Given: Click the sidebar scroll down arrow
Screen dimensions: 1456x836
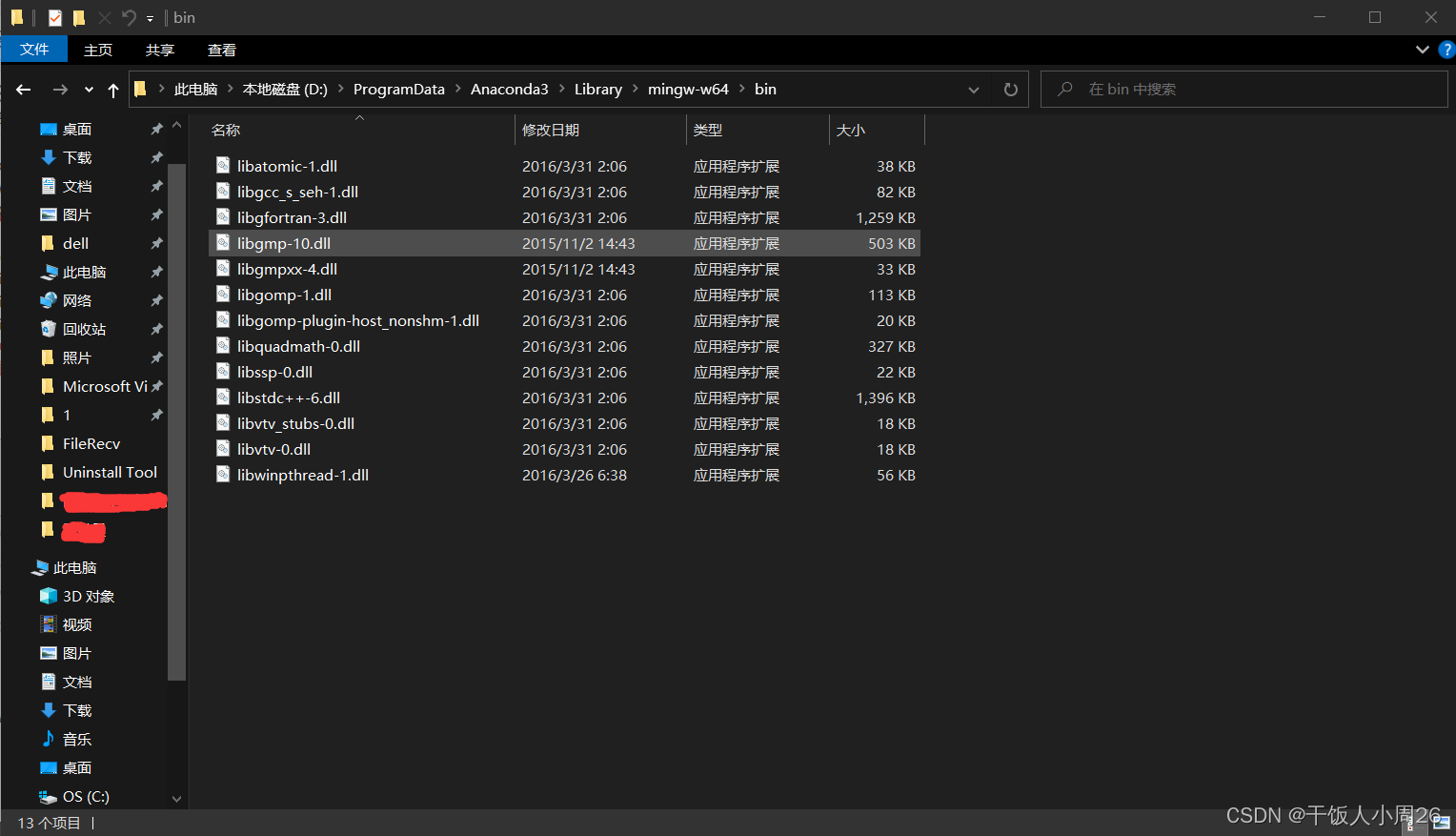Looking at the screenshot, I should pos(176,799).
